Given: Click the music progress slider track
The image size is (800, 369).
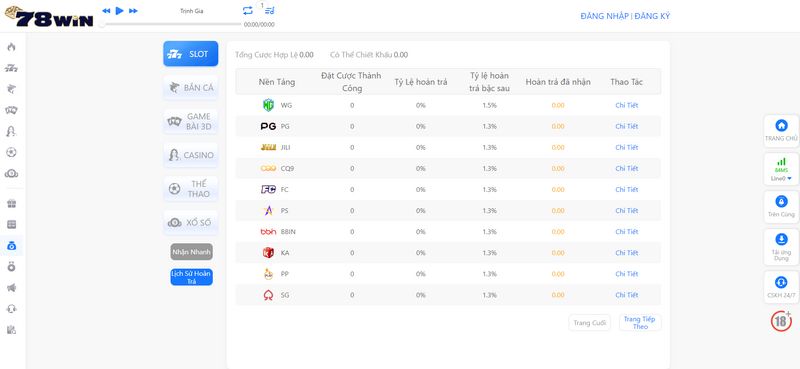Looking at the screenshot, I should 171,24.
